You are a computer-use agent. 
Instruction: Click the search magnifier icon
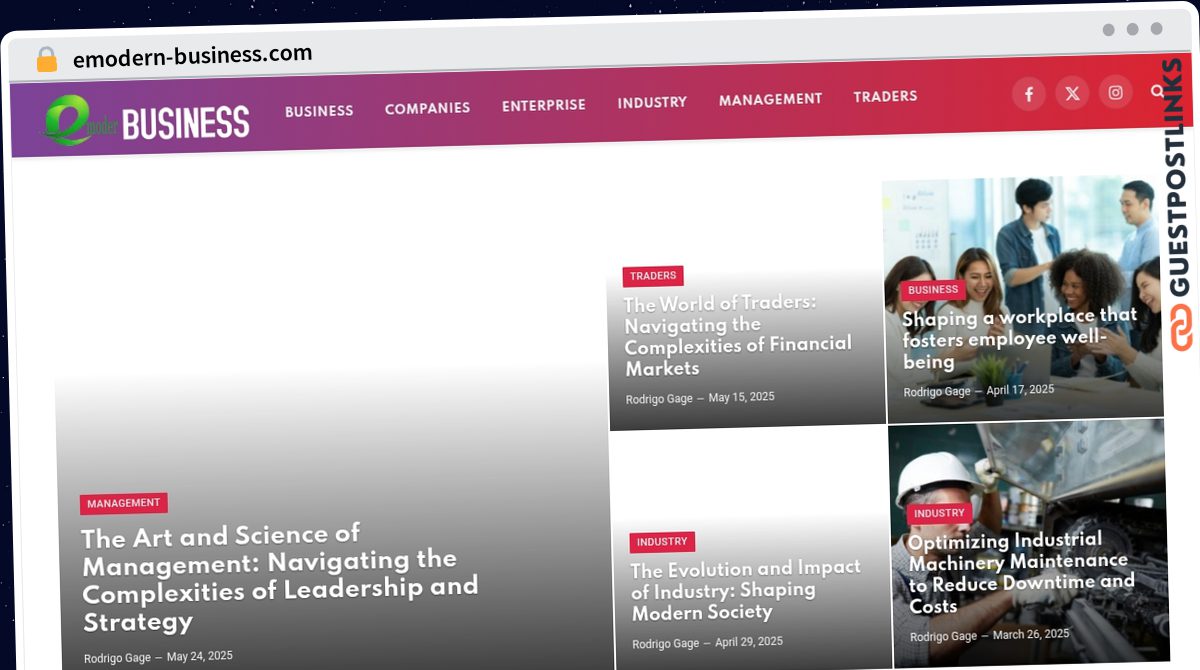1157,91
